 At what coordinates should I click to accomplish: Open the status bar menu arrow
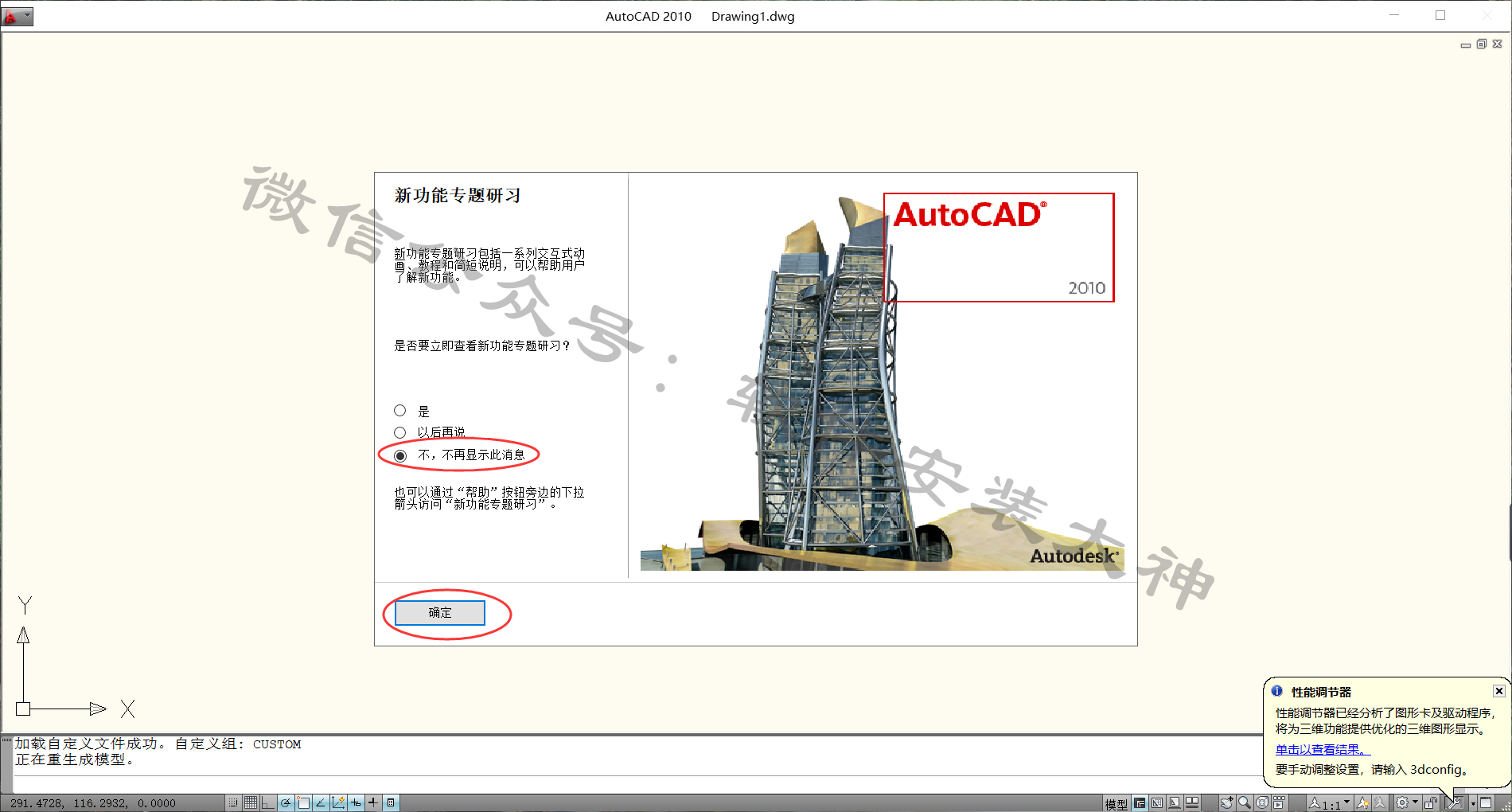[1473, 803]
